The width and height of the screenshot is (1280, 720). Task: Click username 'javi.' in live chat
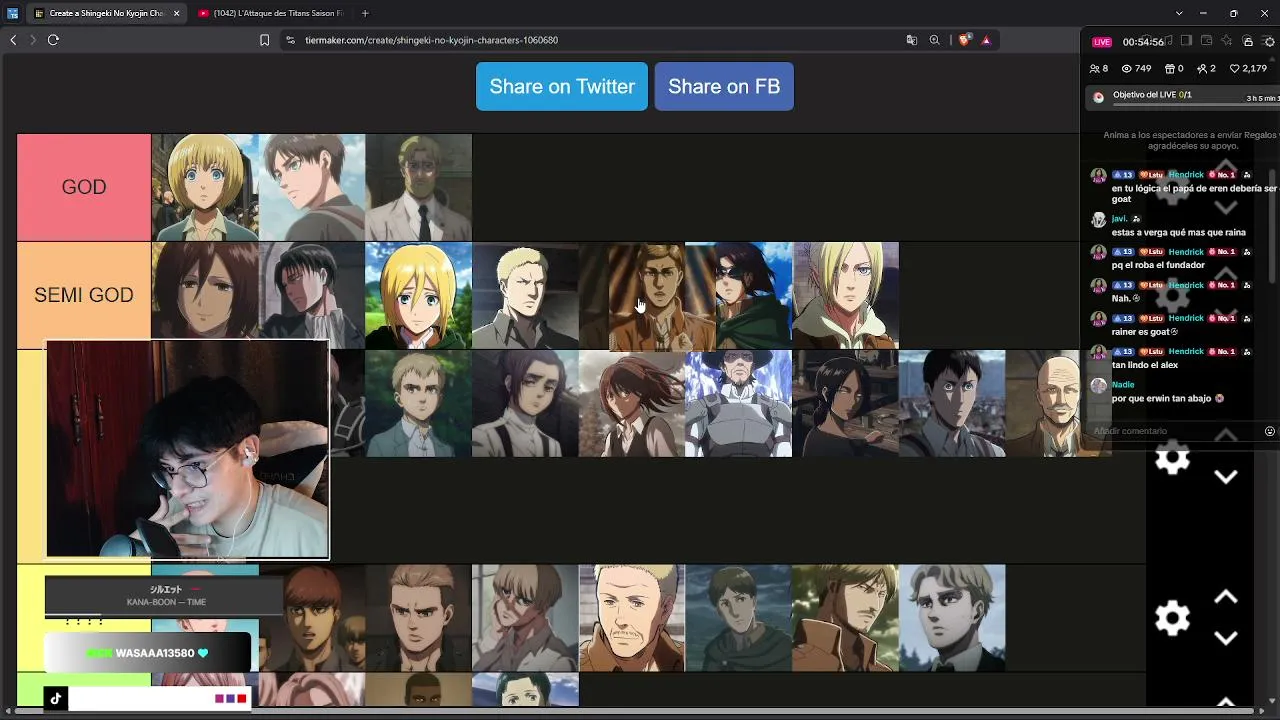(1119, 219)
